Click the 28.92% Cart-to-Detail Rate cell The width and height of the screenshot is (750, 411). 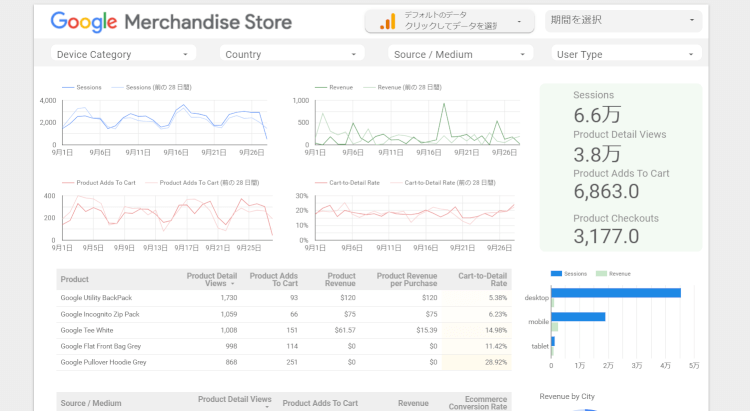496,362
